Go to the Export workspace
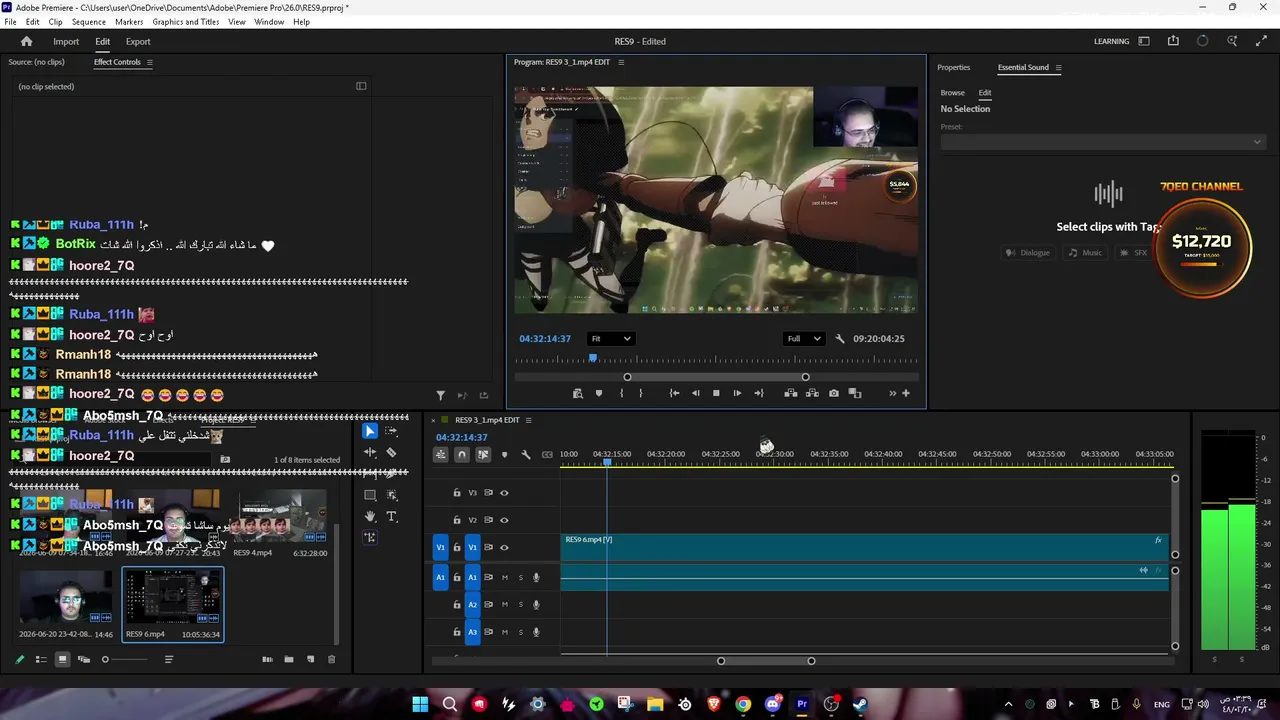The width and height of the screenshot is (1280, 720). click(x=138, y=42)
